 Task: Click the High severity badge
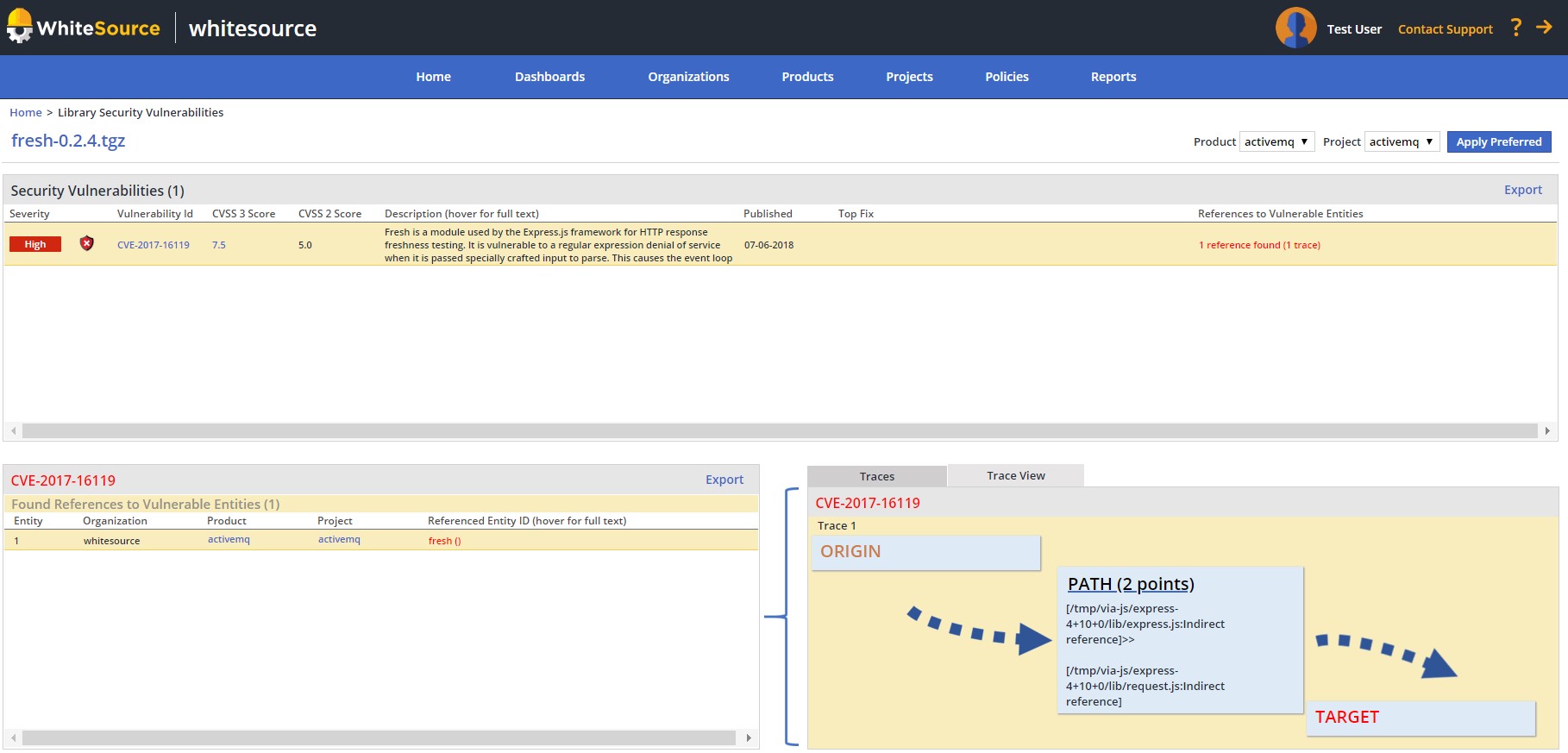click(x=35, y=244)
